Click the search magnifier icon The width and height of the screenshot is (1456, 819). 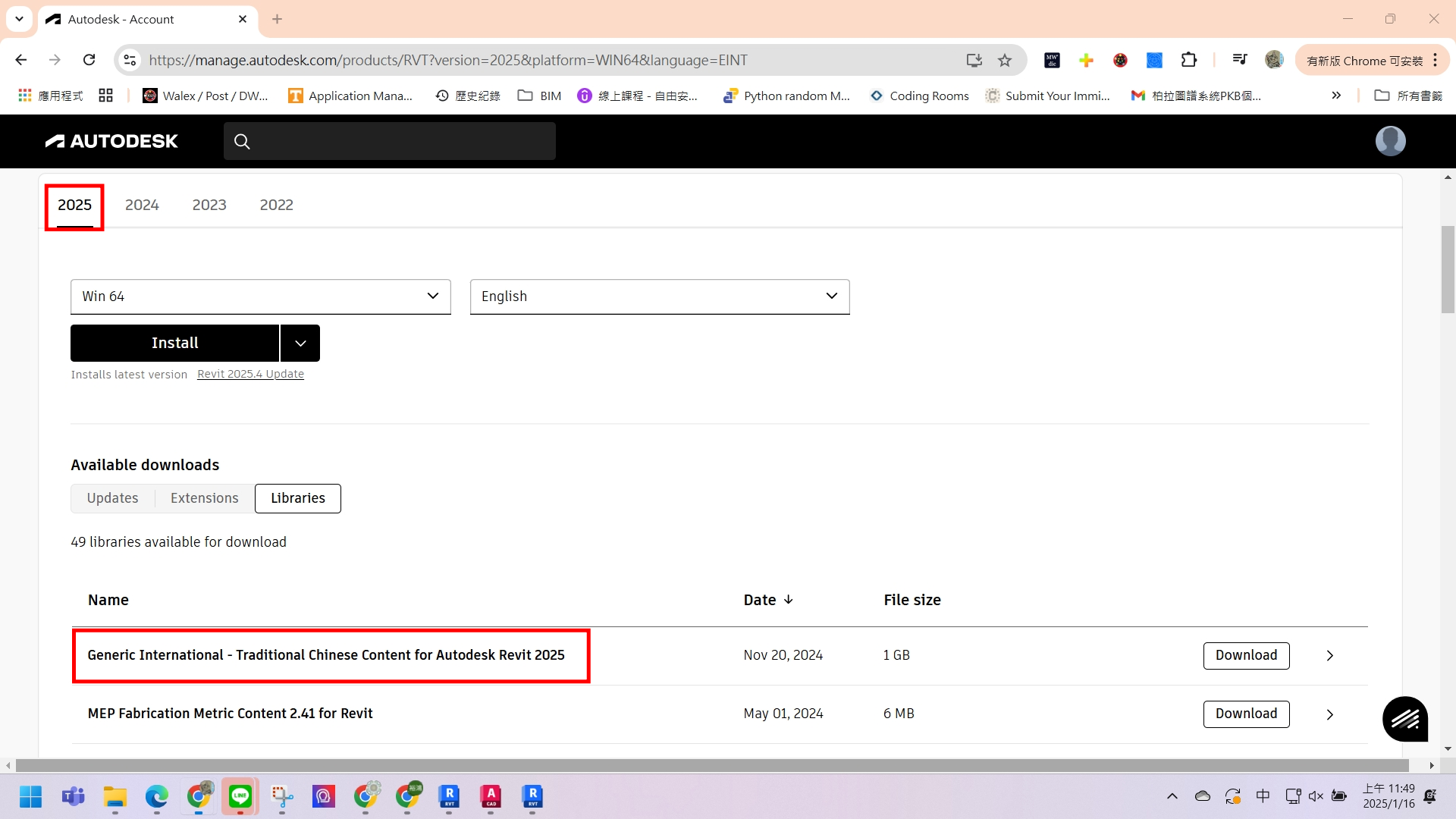click(x=242, y=141)
